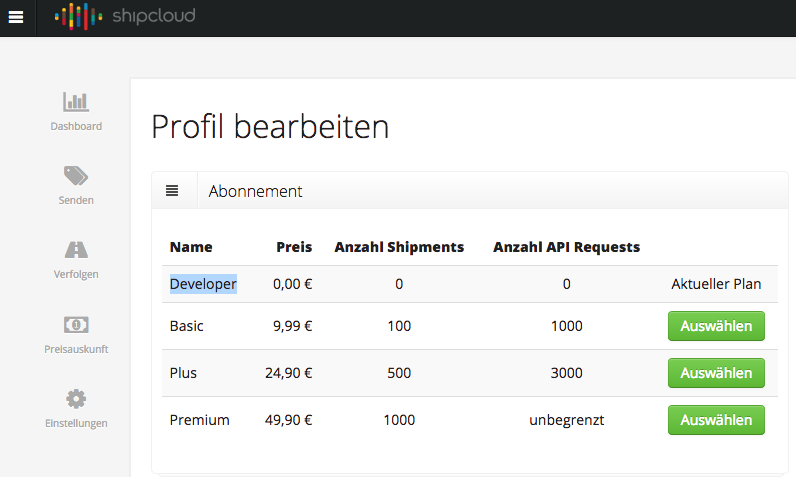Click the Verfolgen road icon

tap(76, 250)
